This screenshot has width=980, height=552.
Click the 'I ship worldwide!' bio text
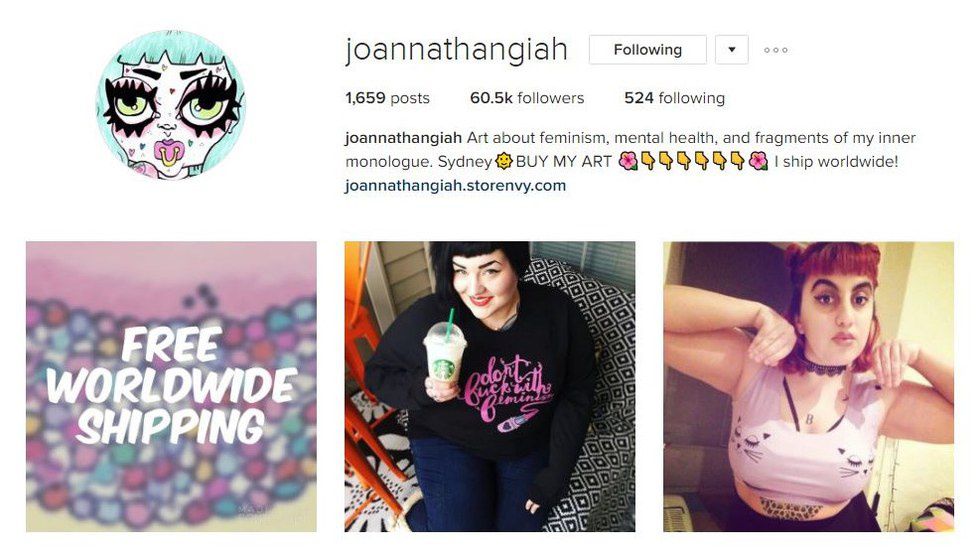836,161
